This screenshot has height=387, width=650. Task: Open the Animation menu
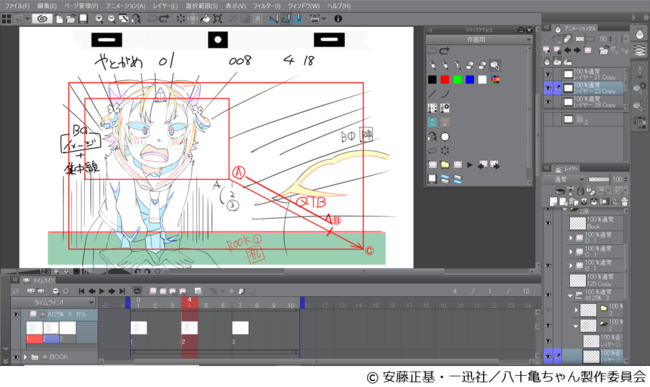pyautogui.click(x=126, y=6)
